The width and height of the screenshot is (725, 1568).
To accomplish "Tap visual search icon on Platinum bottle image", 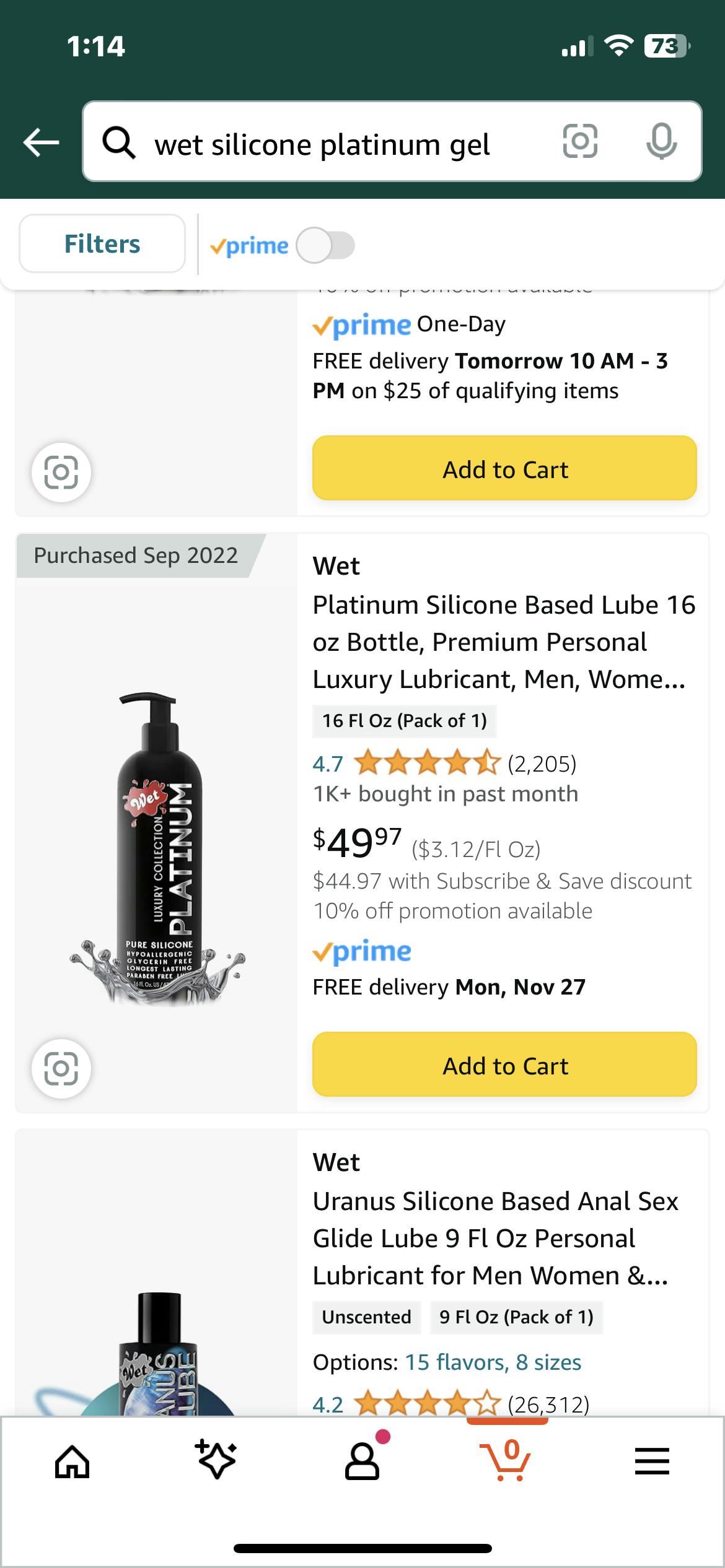I will (61, 1068).
